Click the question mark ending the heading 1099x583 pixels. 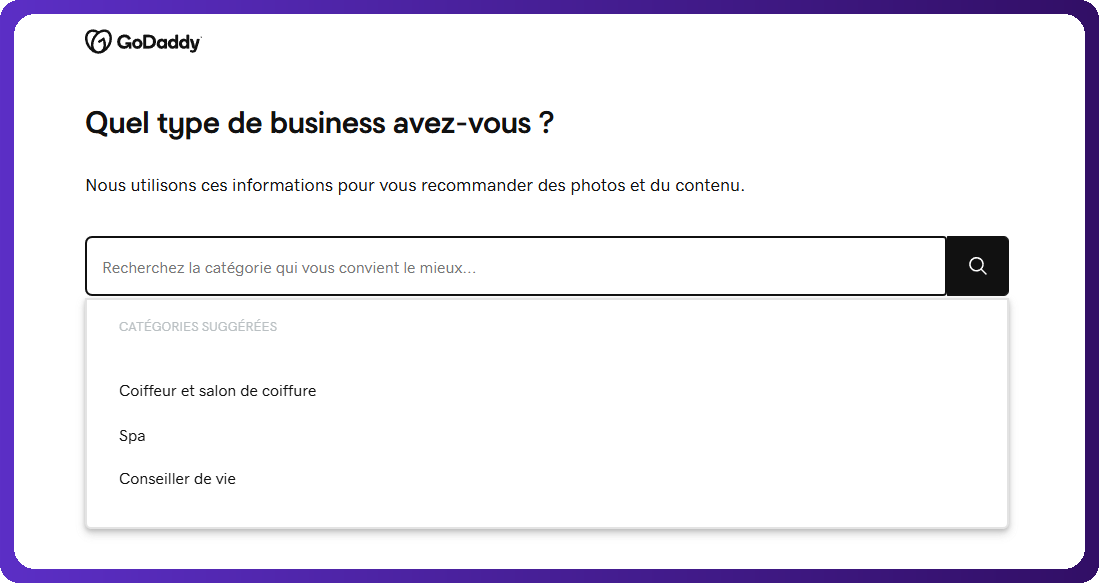tap(547, 123)
